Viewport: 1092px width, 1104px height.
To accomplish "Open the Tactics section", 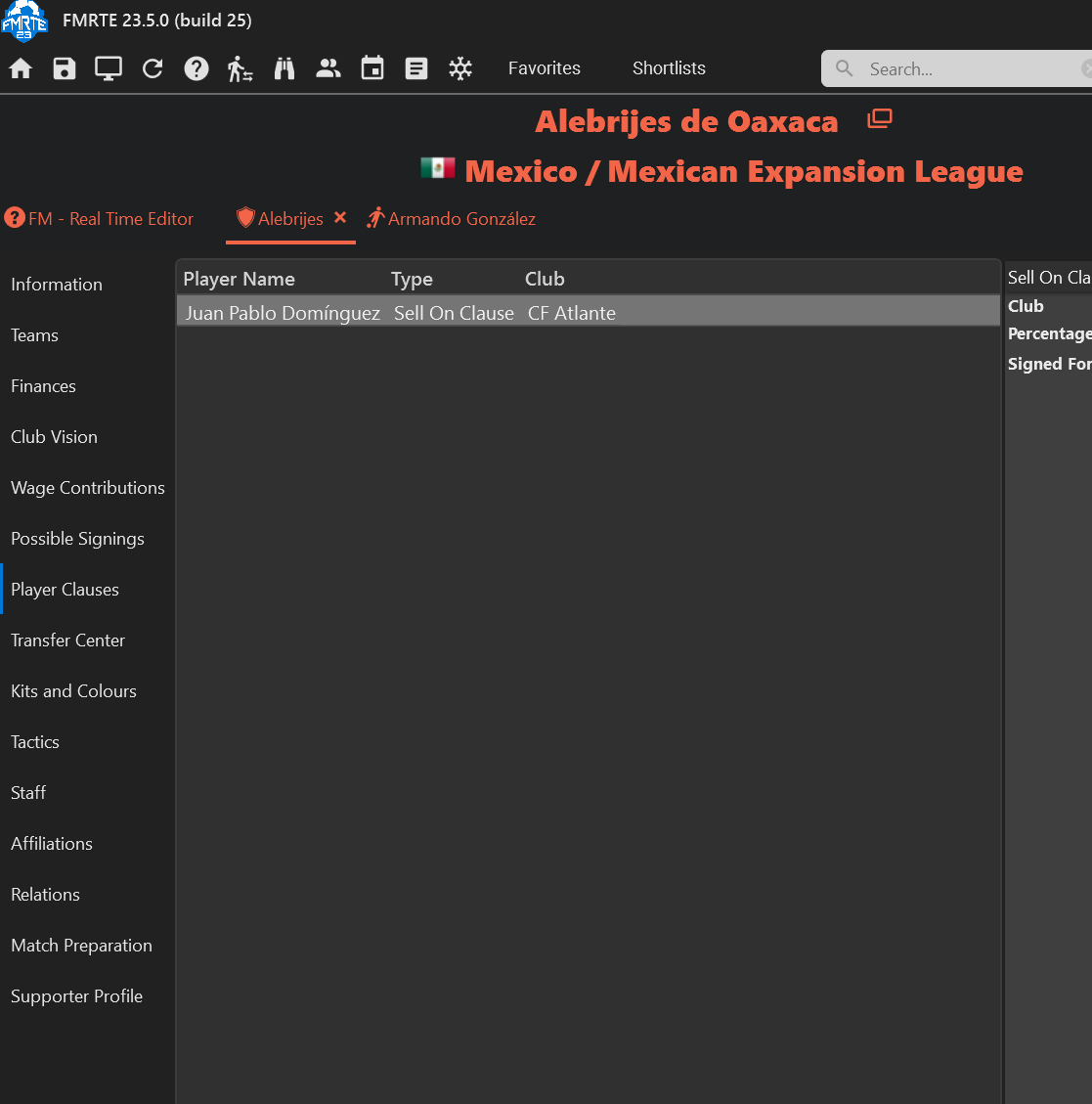I will click(x=35, y=742).
